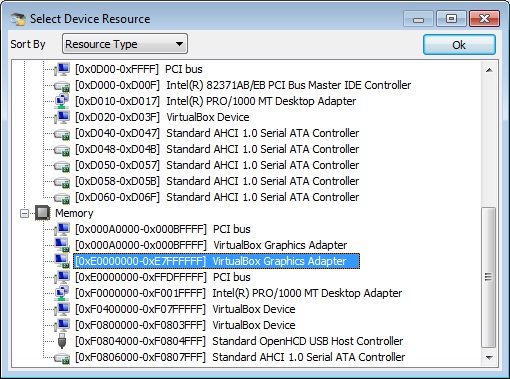Click the drive icon for the IDE Controller entry

[62, 86]
